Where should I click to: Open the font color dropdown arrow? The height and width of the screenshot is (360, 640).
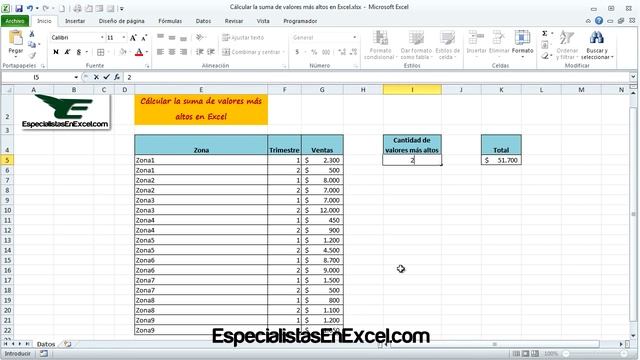click(147, 52)
